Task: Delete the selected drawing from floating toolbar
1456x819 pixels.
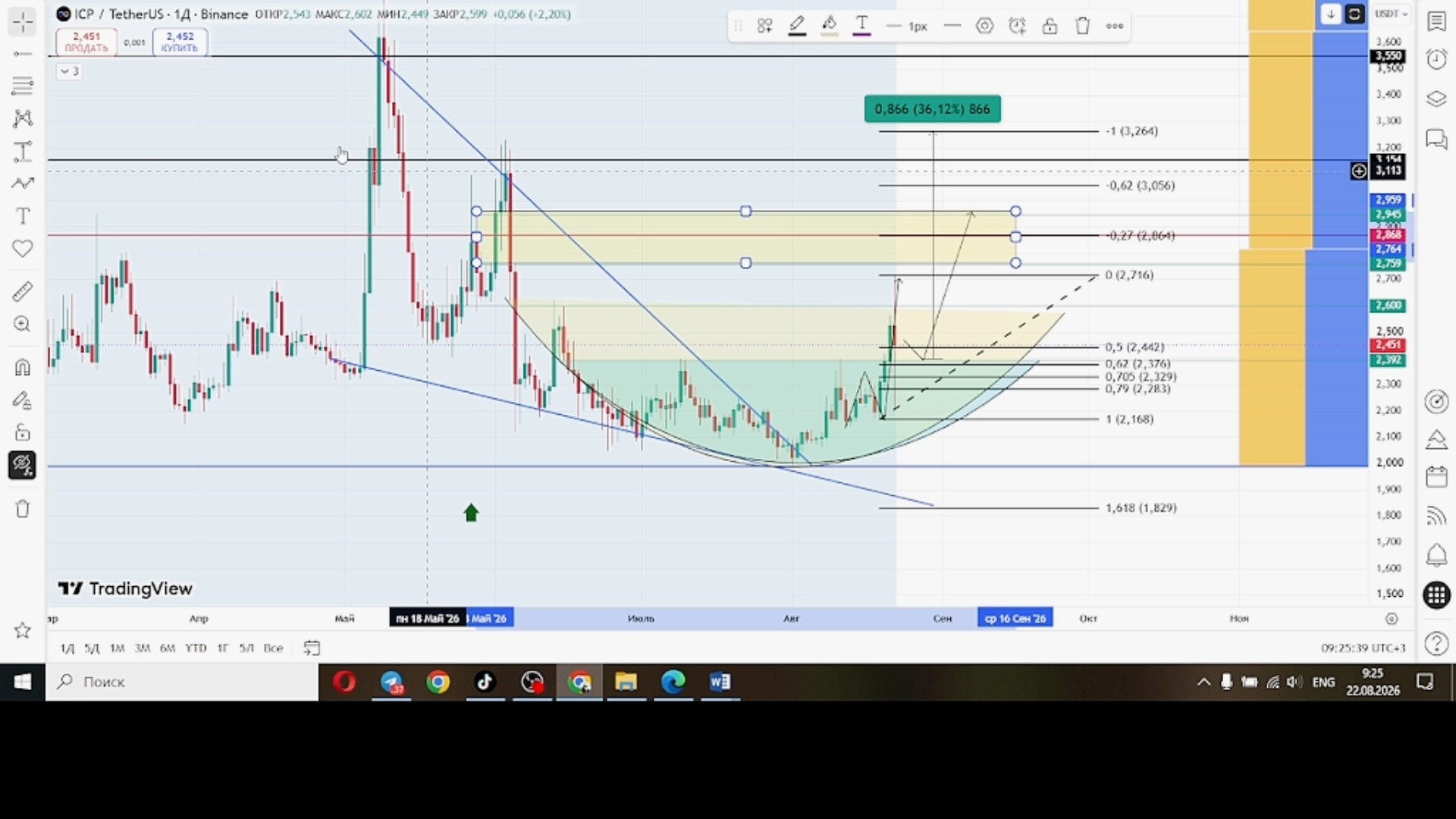Action: [x=1082, y=26]
